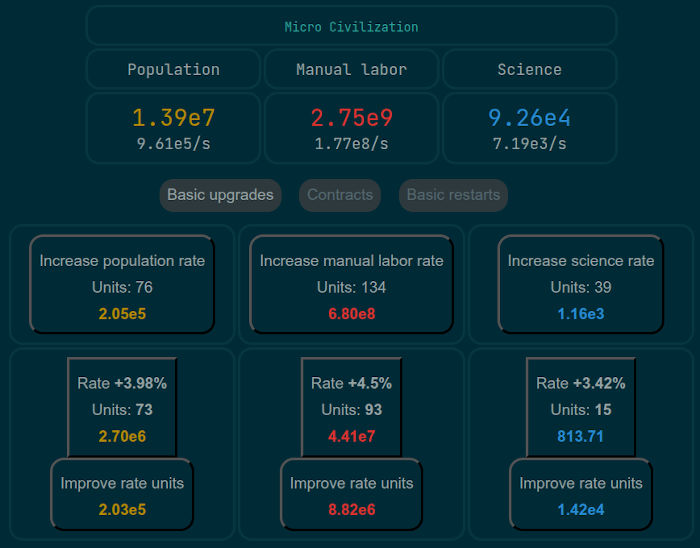The height and width of the screenshot is (548, 700).
Task: Select the science amount 9.26e4
Action: pyautogui.click(x=529, y=118)
